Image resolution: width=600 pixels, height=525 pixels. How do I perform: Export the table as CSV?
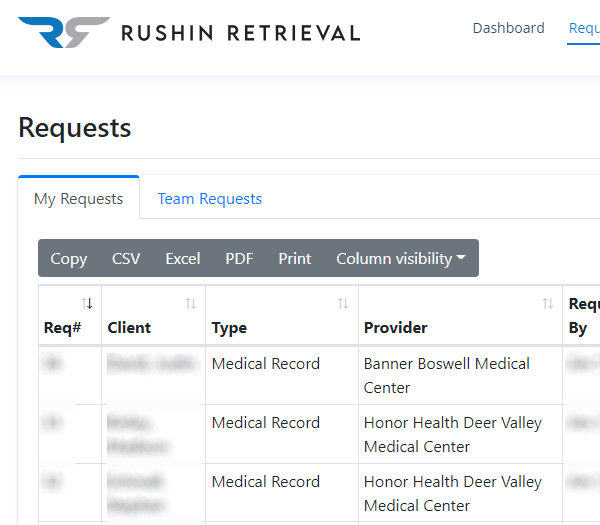(x=126, y=258)
